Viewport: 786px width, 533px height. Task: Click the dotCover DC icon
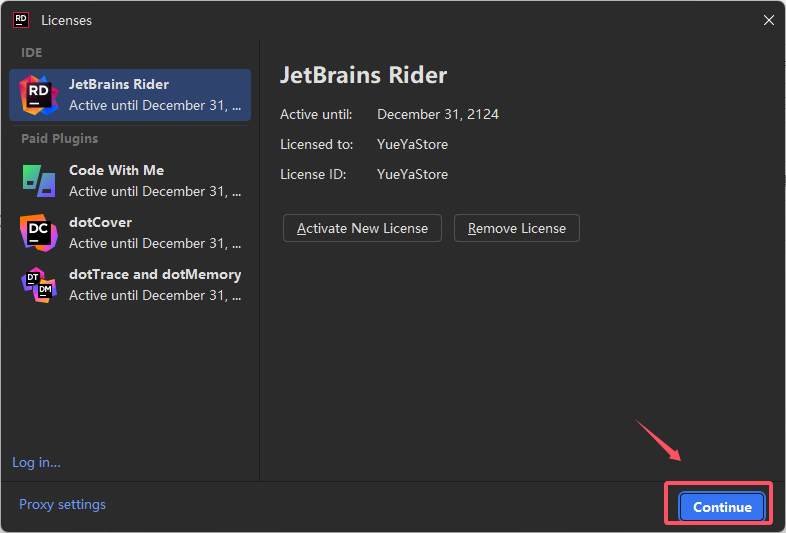[x=39, y=233]
